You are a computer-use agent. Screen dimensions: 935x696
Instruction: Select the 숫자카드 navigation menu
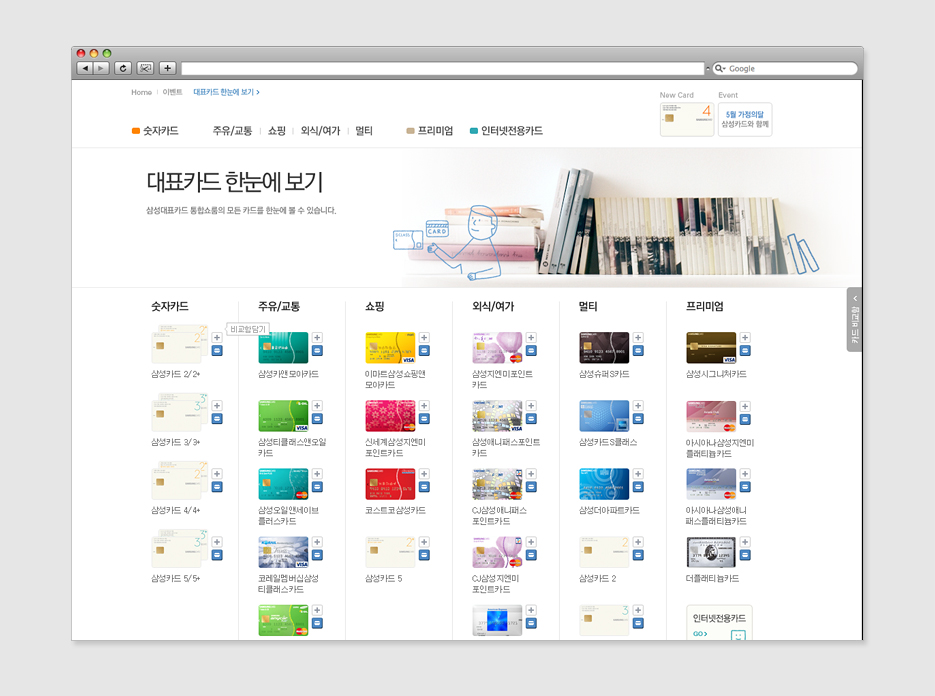tap(156, 131)
